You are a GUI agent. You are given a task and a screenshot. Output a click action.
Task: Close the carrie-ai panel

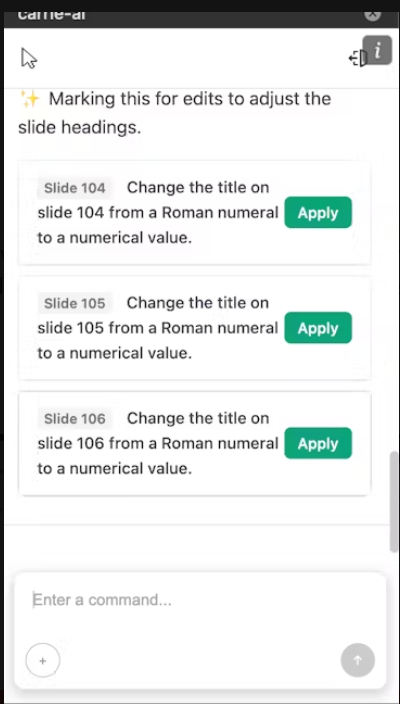pyautogui.click(x=372, y=15)
